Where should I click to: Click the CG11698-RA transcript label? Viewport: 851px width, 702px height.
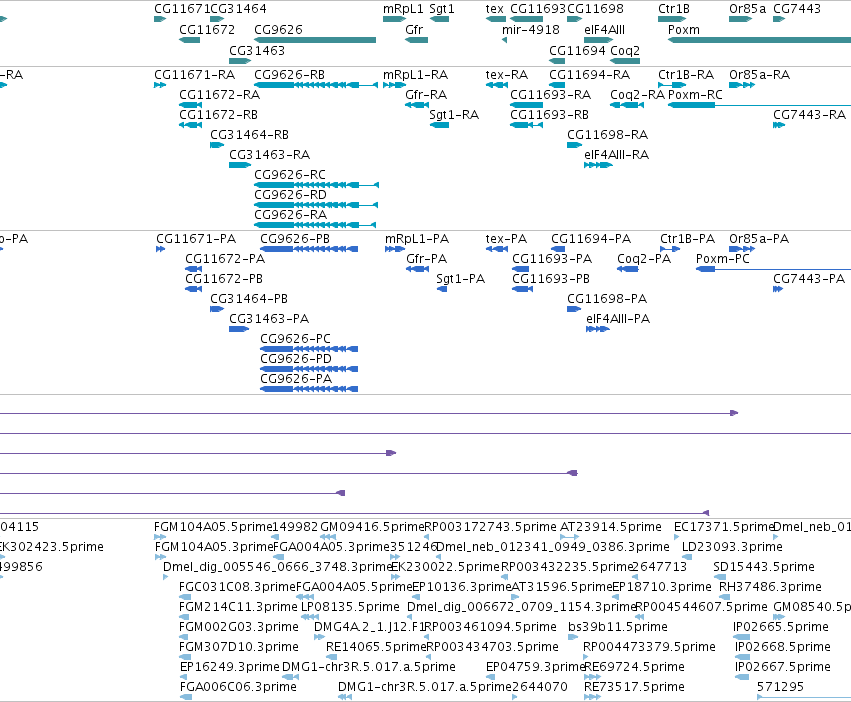point(607,135)
